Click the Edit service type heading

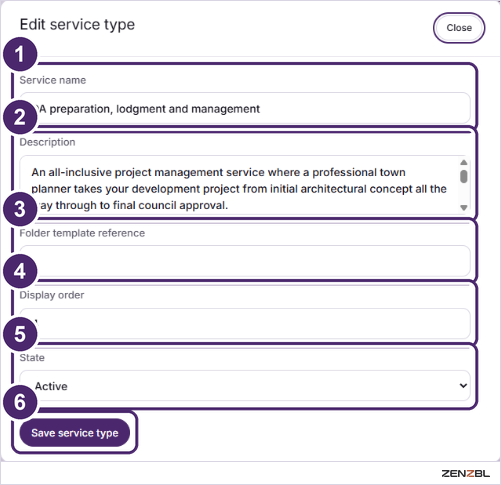pyautogui.click(x=77, y=25)
